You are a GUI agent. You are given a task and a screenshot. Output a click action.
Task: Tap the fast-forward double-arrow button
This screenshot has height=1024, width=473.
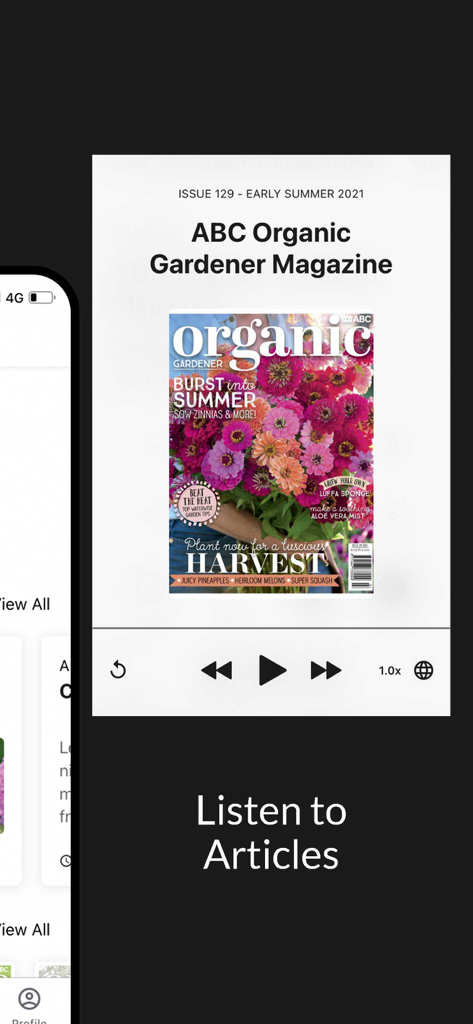(x=325, y=670)
